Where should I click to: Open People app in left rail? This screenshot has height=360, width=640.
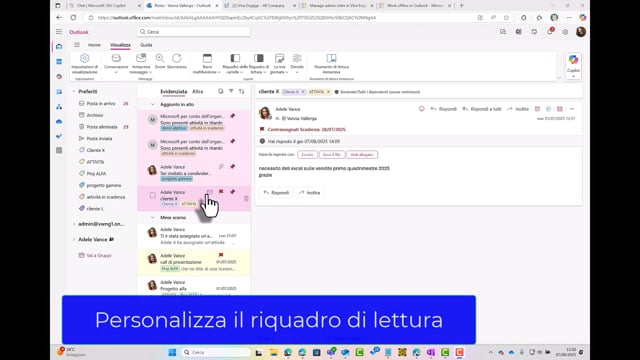coord(59,91)
